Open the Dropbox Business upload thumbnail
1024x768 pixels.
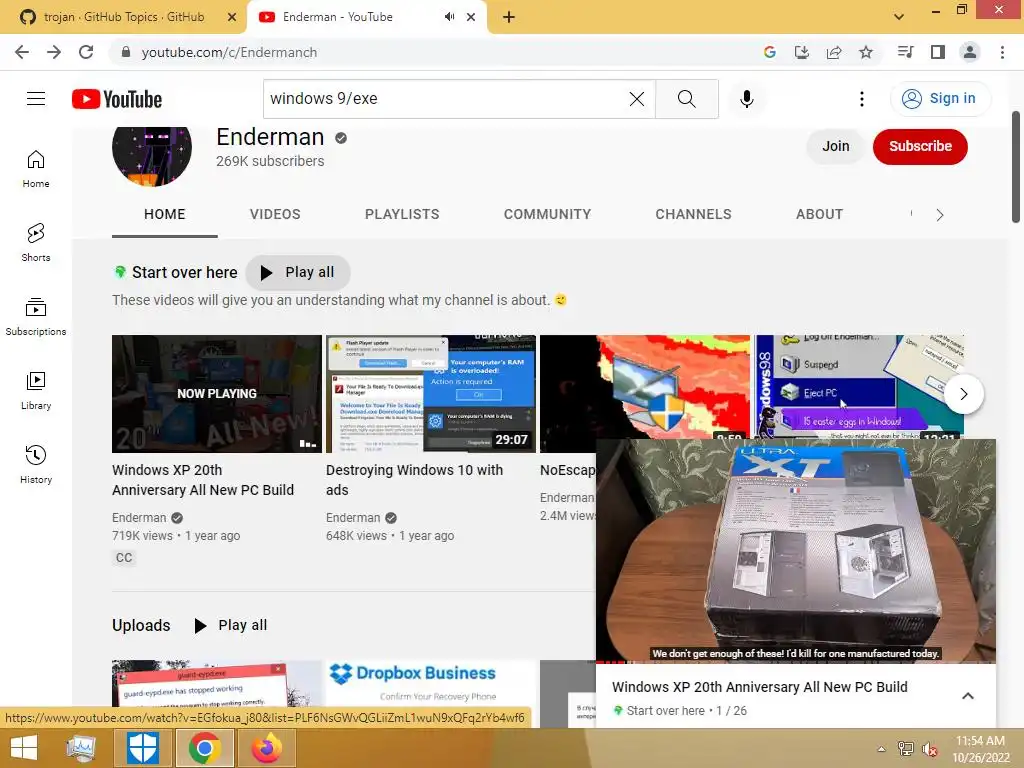[x=430, y=683]
